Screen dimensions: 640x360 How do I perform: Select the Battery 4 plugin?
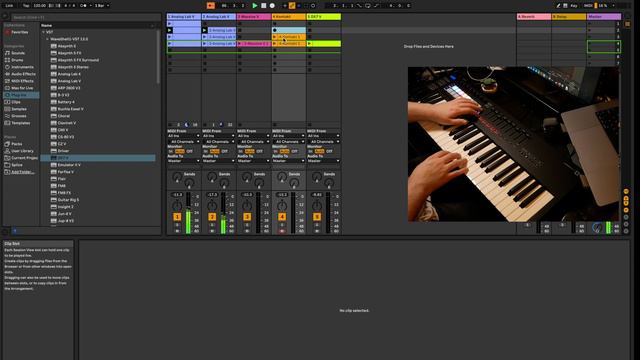66,102
